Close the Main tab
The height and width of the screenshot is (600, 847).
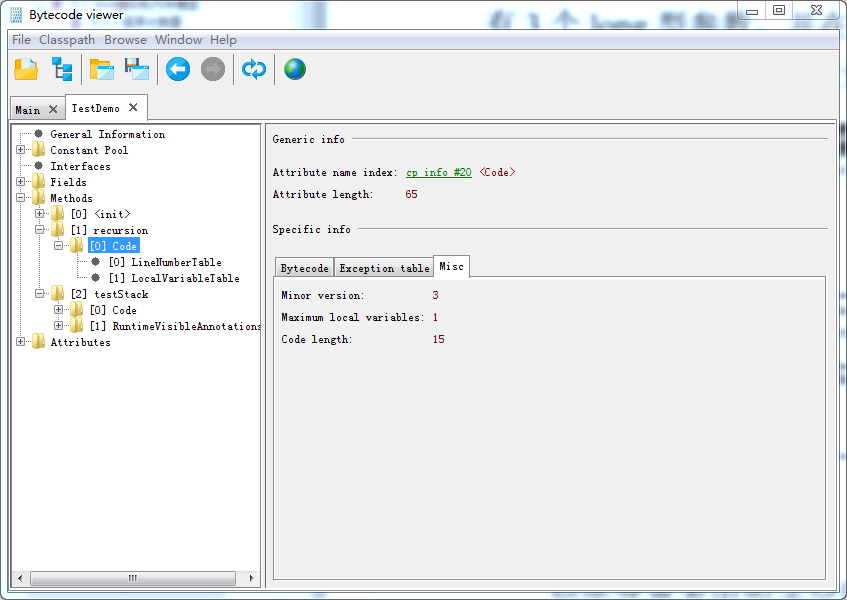pos(53,109)
